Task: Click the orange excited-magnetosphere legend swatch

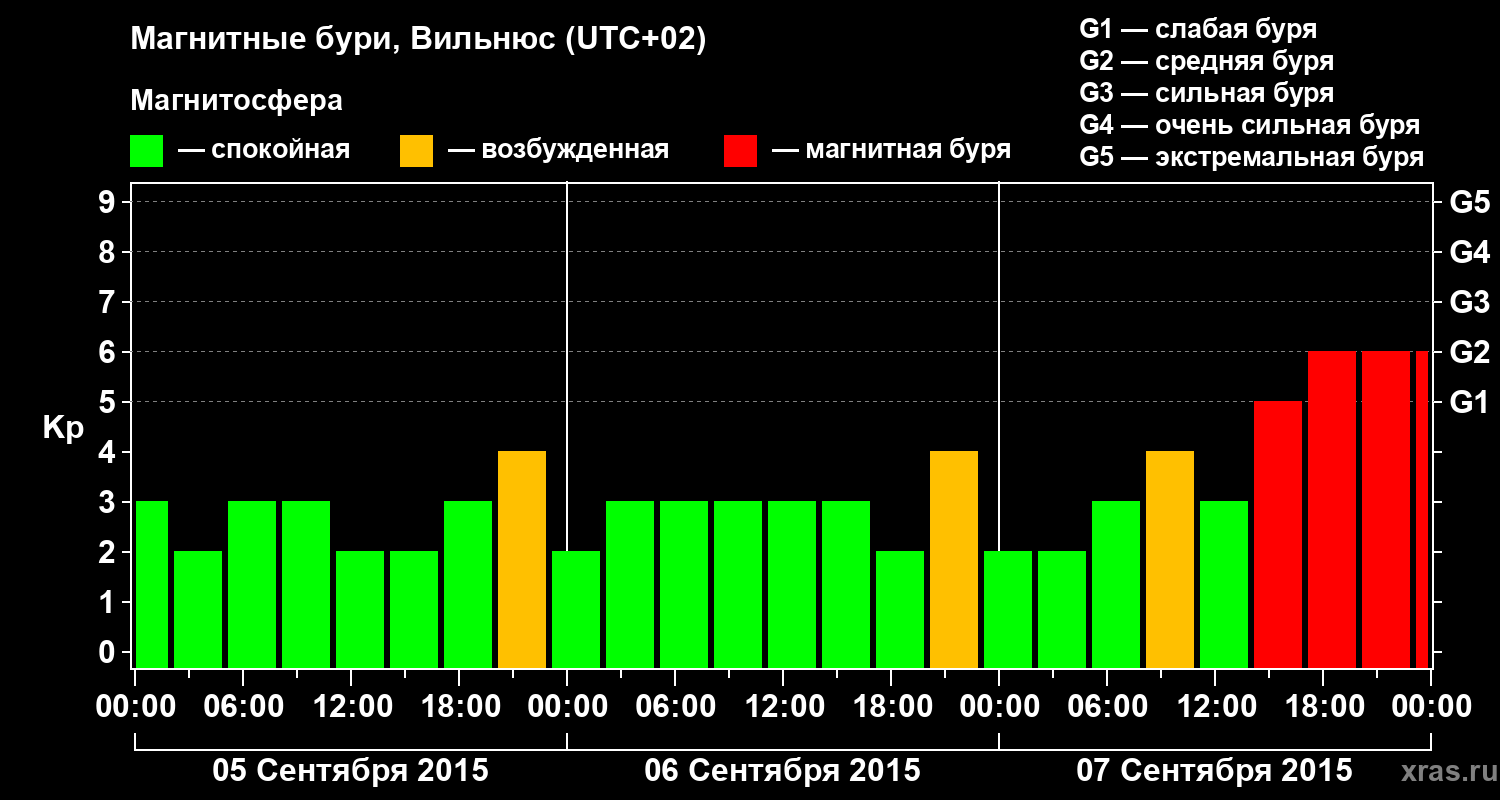Action: [x=417, y=150]
